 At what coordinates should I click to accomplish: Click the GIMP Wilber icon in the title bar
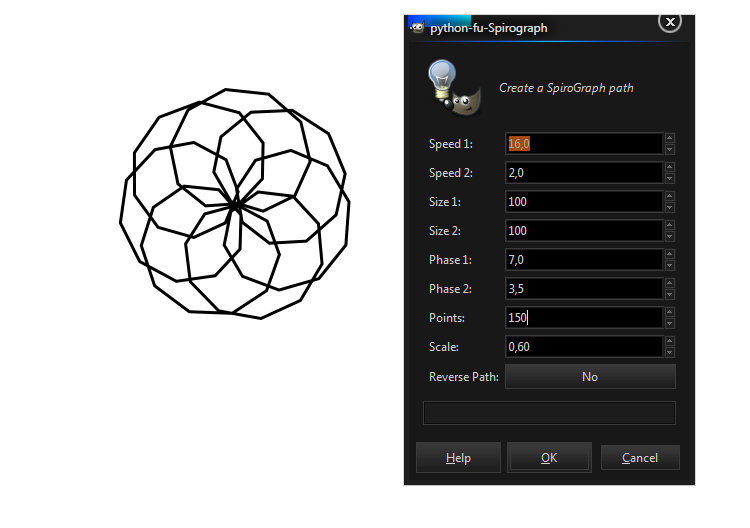click(x=417, y=28)
